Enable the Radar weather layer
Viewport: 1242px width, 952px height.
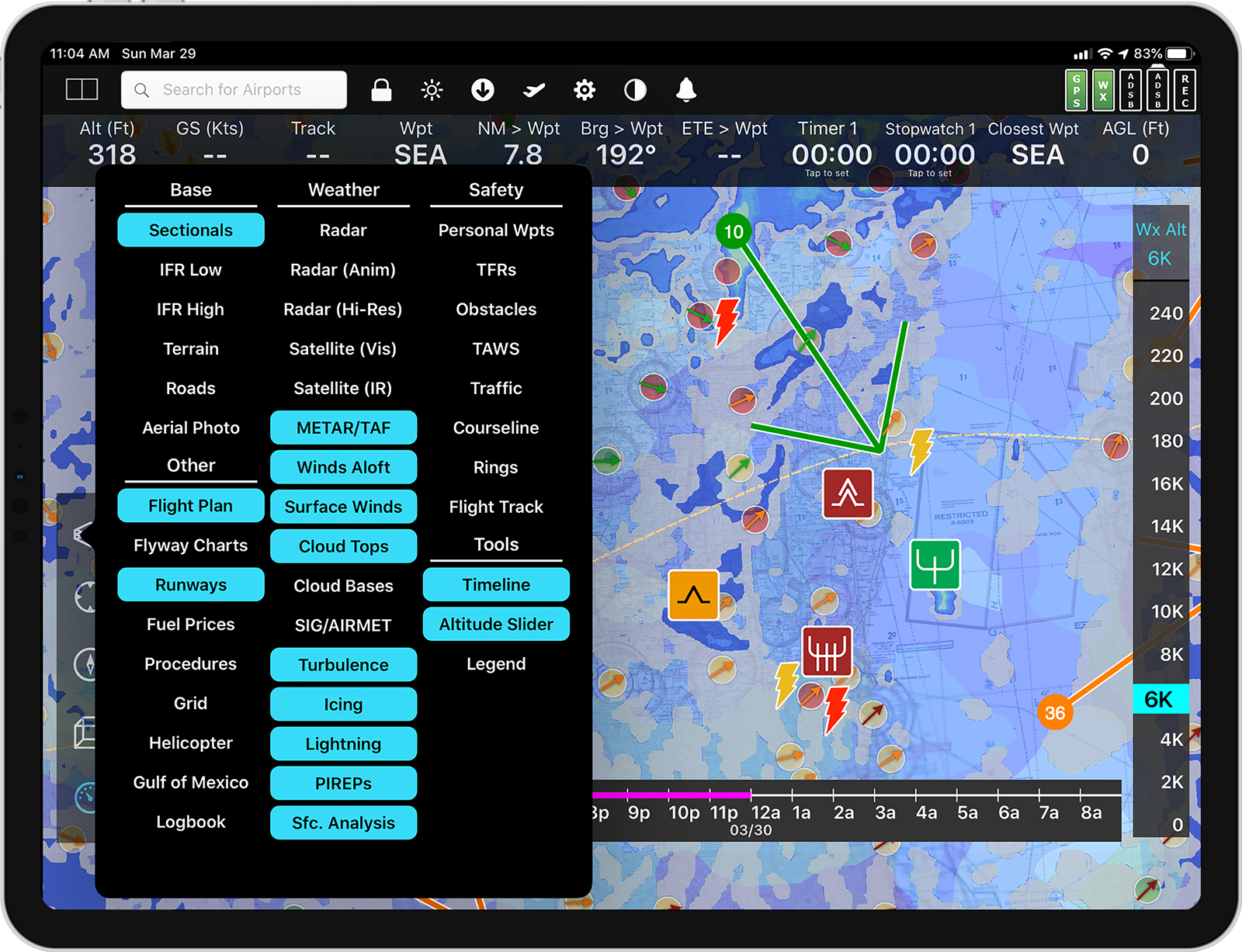point(343,230)
